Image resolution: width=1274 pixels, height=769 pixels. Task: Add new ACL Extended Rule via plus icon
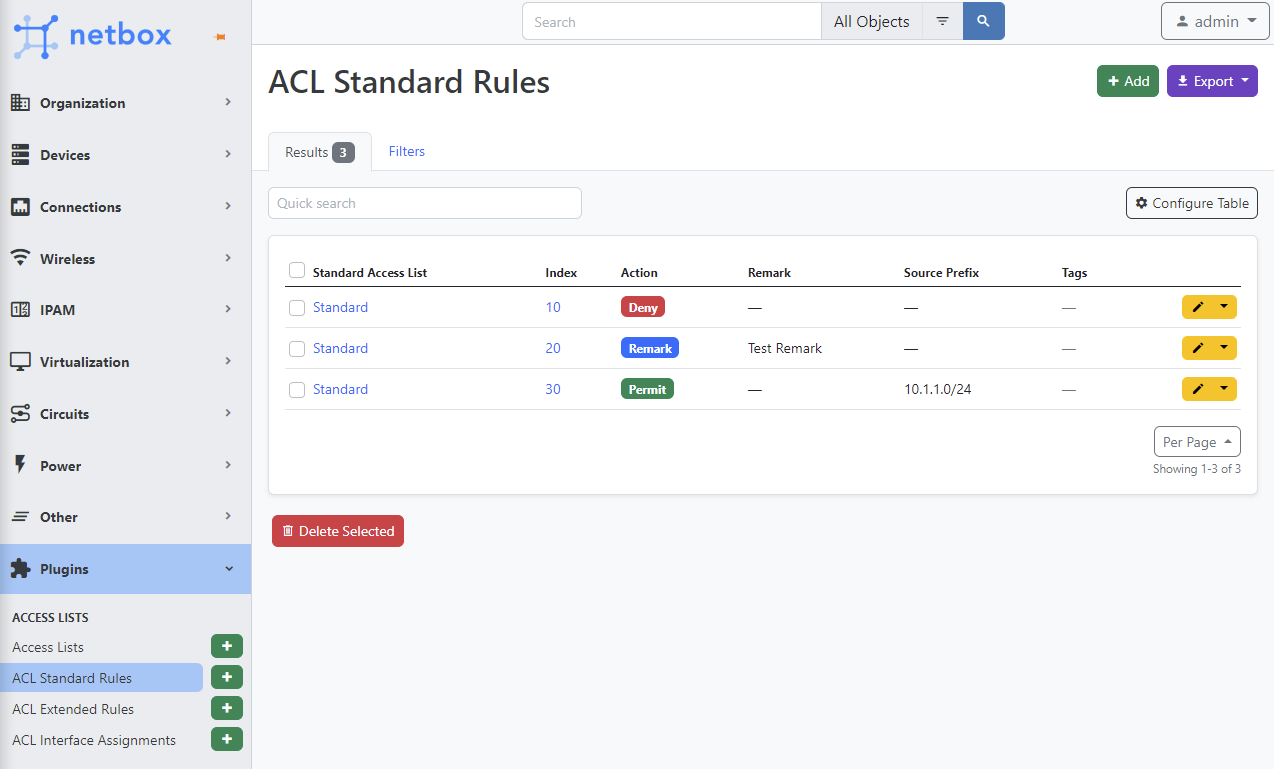click(227, 709)
